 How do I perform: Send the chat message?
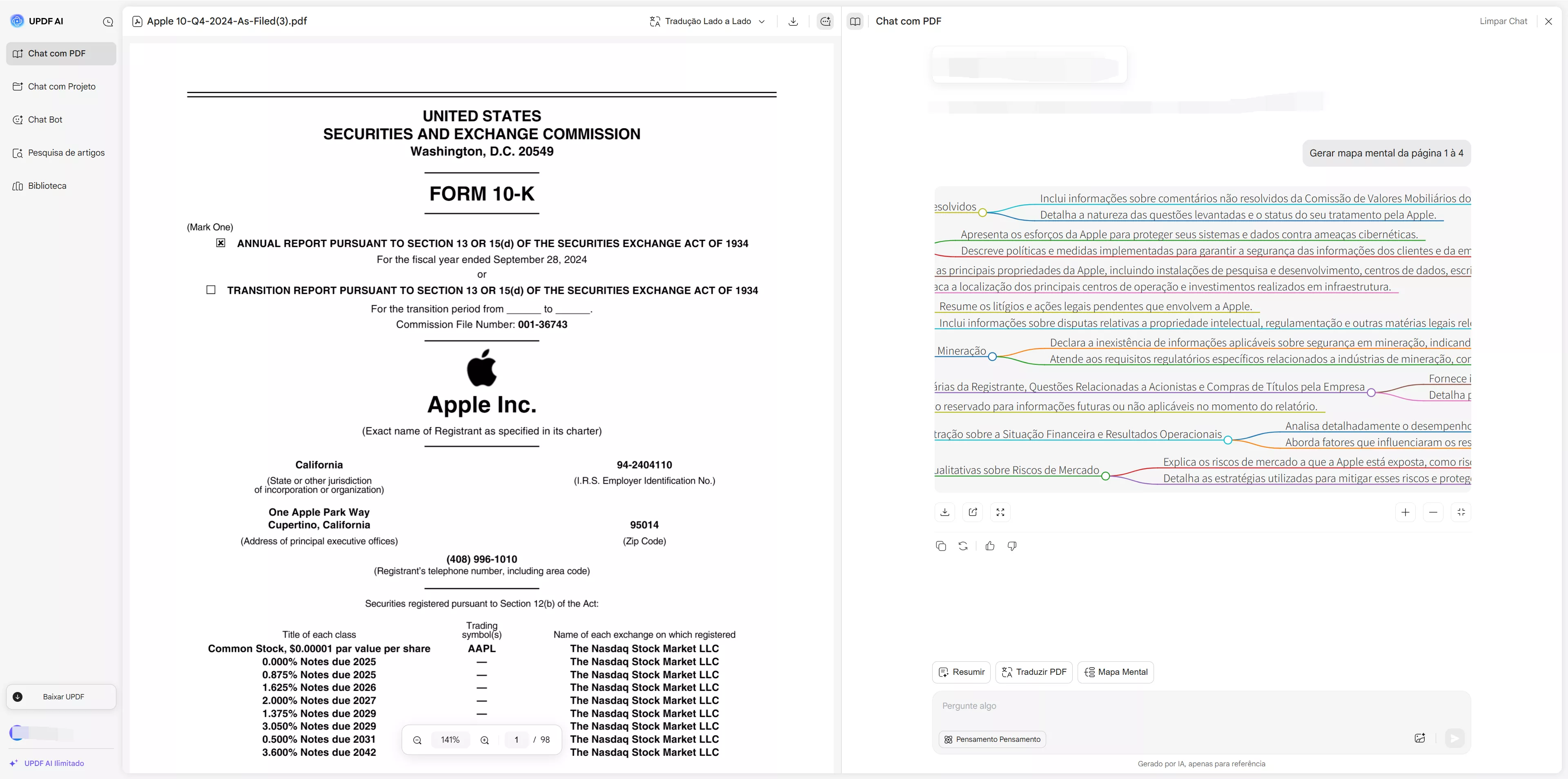click(x=1454, y=738)
